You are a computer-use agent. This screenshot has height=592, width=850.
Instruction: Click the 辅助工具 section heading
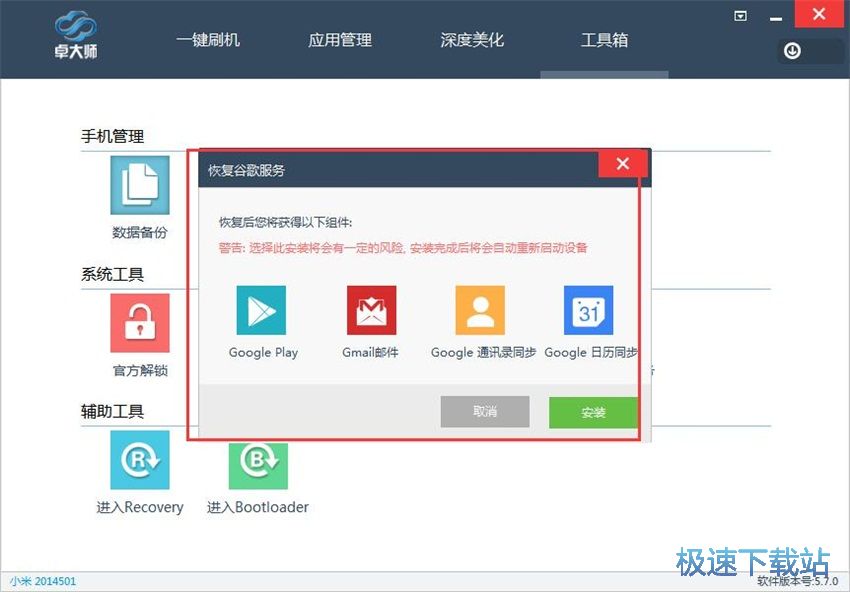pyautogui.click(x=112, y=411)
